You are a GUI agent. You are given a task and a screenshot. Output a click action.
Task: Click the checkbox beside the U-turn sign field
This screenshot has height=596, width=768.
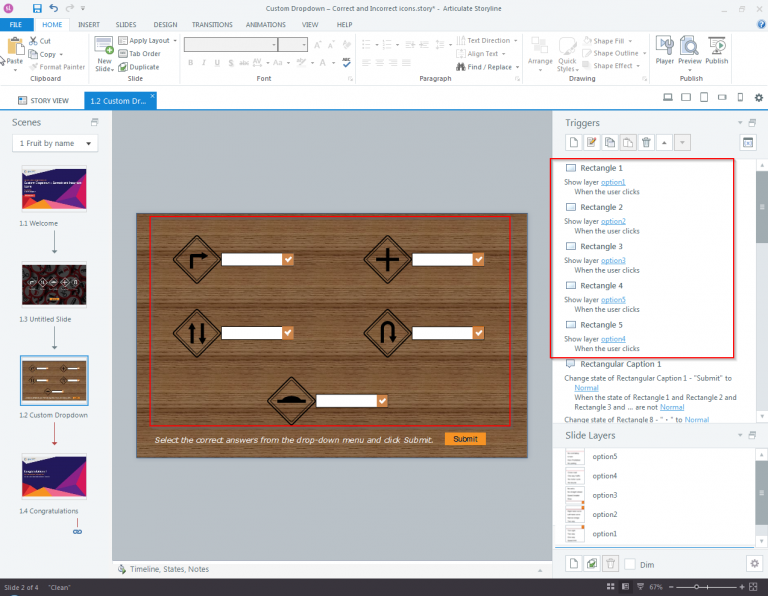(478, 333)
